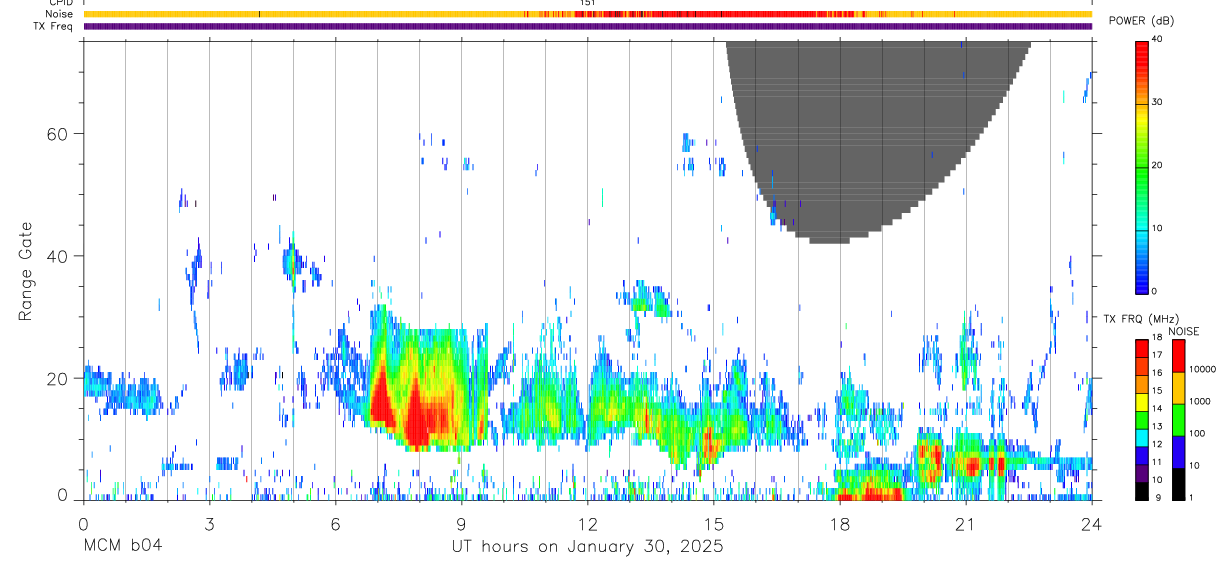The height and width of the screenshot is (567, 1228).
Task: Click the 'MCM b04' label
Action: coord(123,547)
